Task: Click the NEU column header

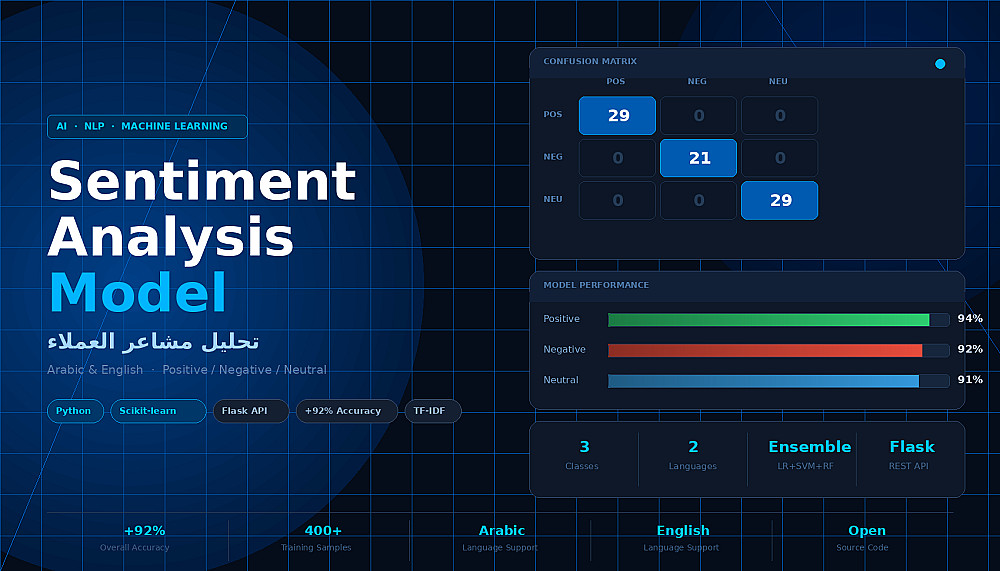Action: click(x=778, y=82)
